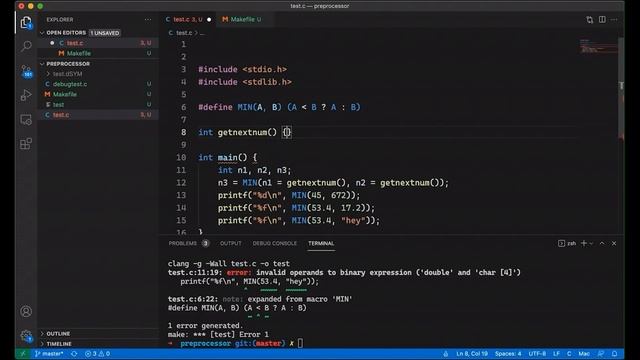The width and height of the screenshot is (640, 360).
Task: Place cursor on getnextnum function declaration
Action: pos(244,132)
